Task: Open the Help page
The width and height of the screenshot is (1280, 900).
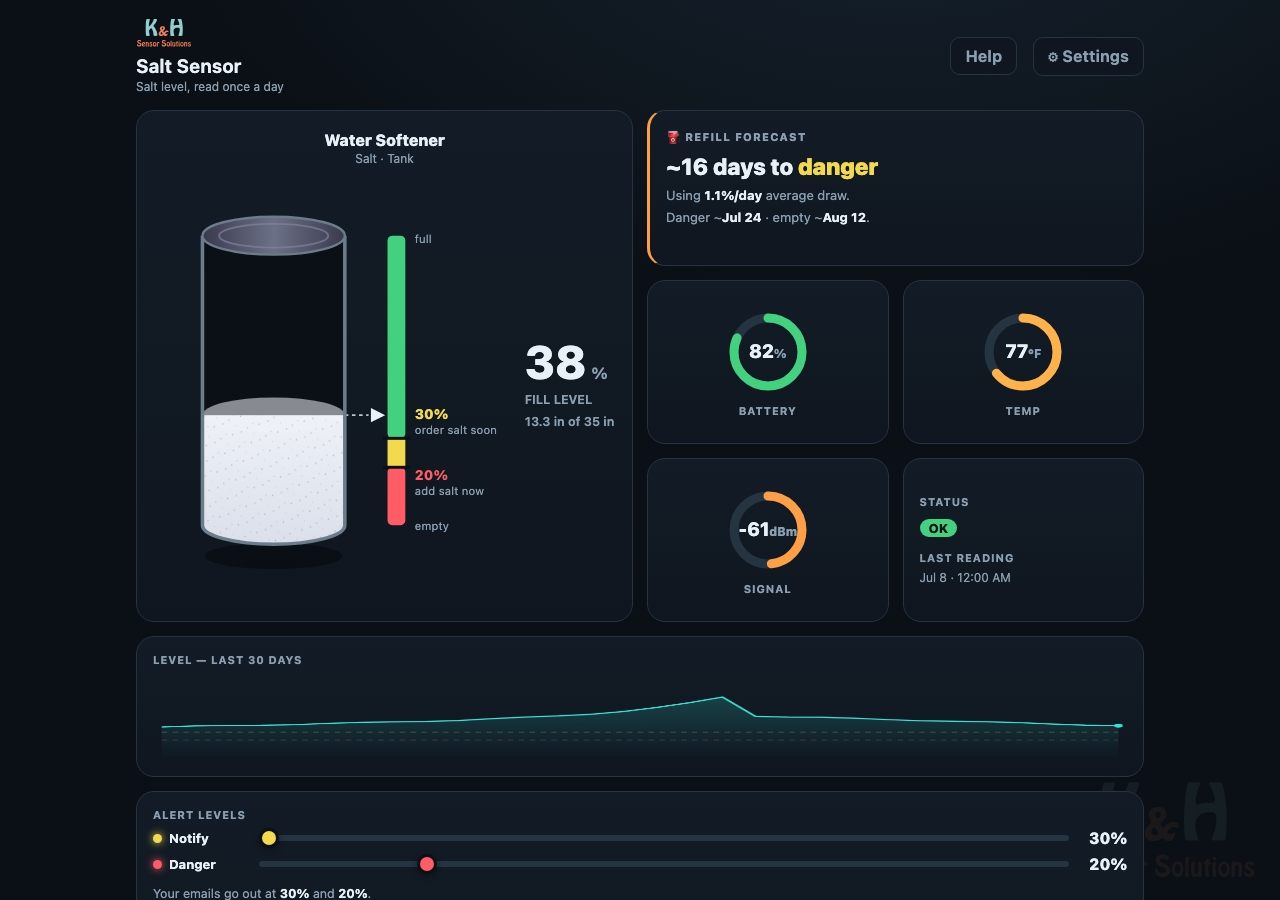Action: (983, 56)
